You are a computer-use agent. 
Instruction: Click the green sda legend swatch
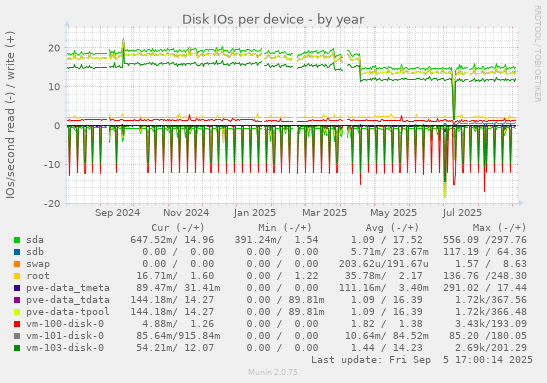pyautogui.click(x=17, y=240)
